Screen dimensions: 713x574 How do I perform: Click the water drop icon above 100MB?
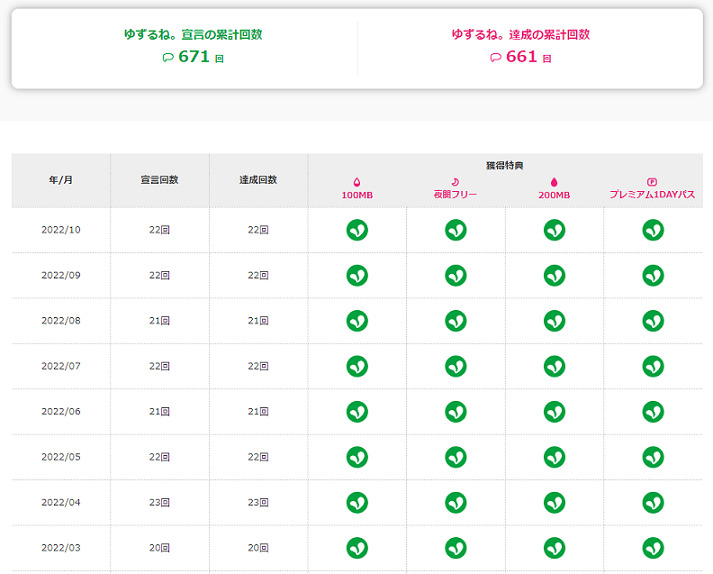click(357, 182)
